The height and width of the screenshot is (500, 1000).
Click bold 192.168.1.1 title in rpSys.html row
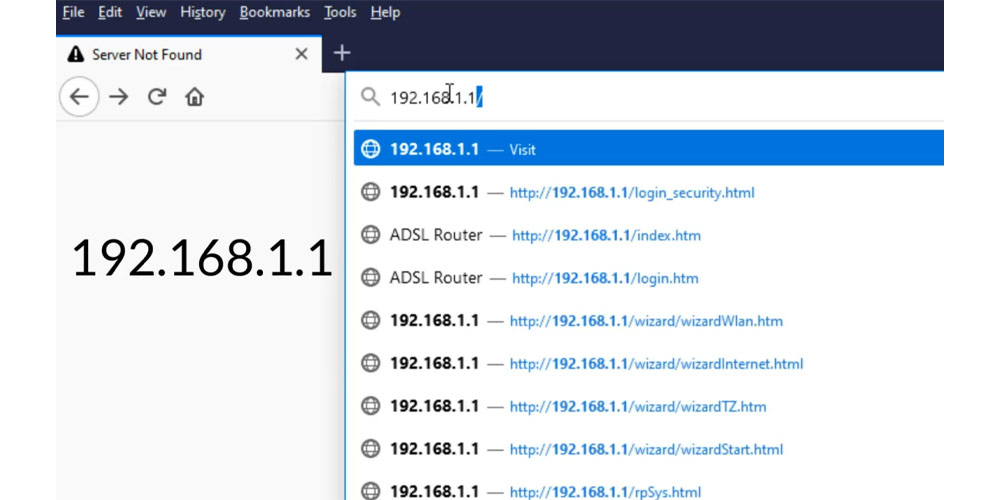click(x=434, y=492)
